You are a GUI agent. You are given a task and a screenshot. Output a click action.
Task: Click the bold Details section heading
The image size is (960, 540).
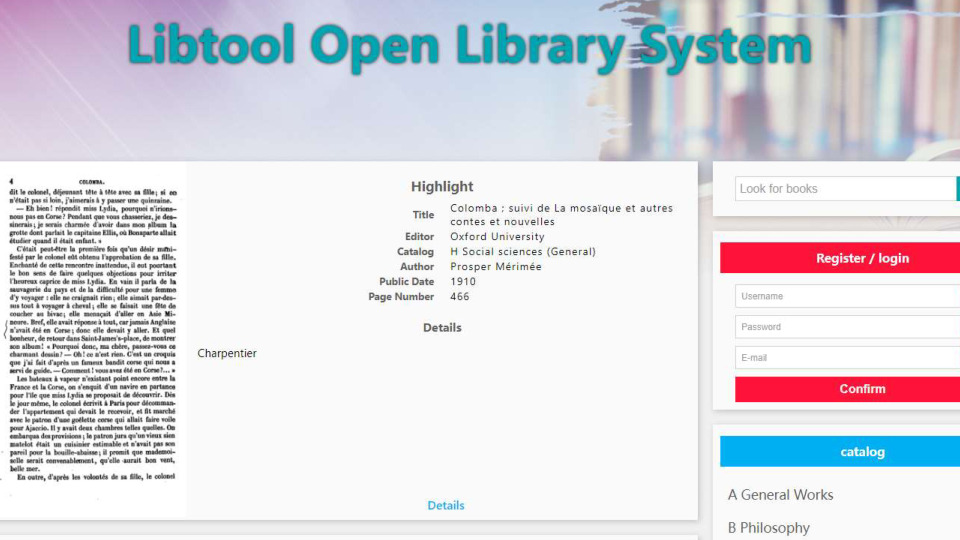coord(442,328)
